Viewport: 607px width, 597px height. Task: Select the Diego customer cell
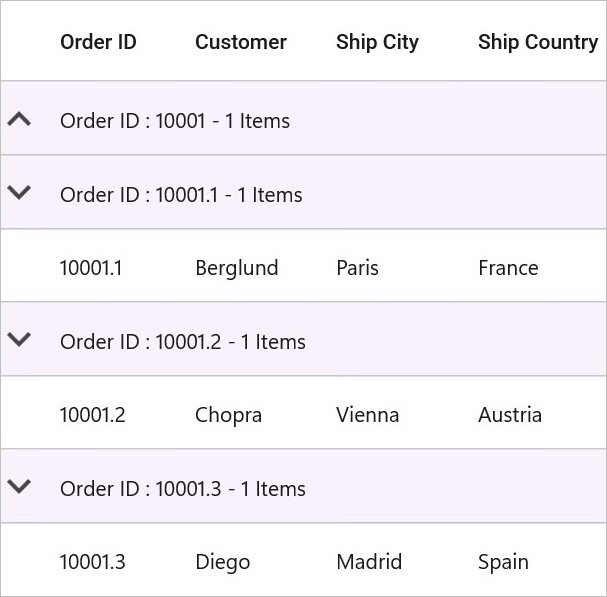(223, 562)
